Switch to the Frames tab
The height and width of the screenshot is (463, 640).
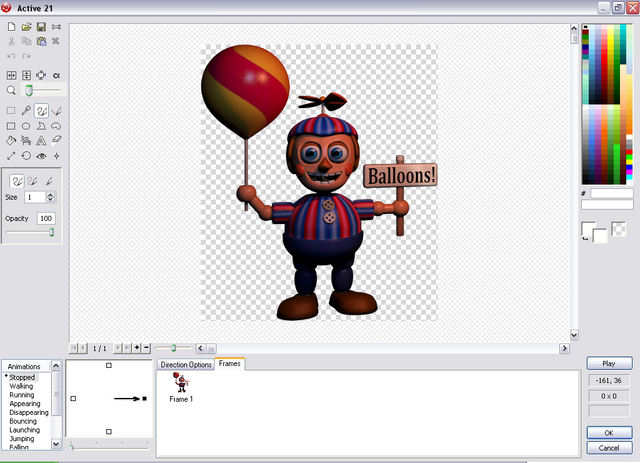[x=229, y=363]
